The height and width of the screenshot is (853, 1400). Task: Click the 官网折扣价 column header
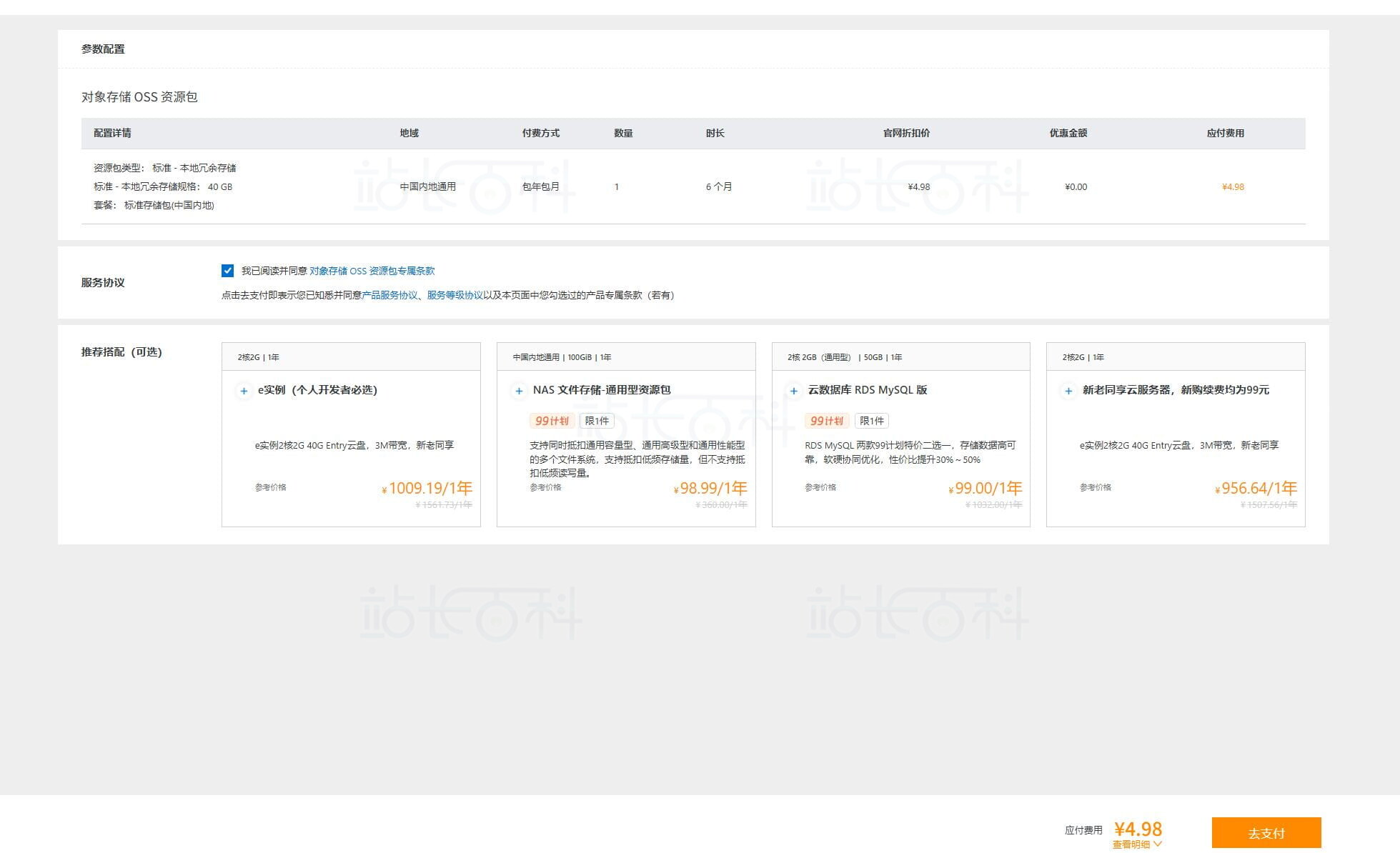point(906,133)
